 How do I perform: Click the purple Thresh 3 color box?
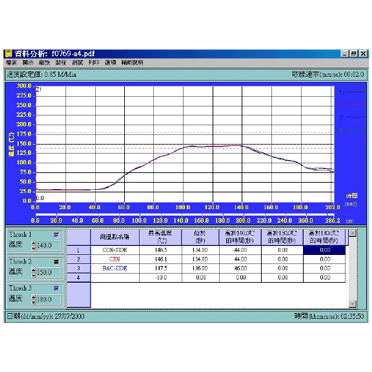click(x=56, y=289)
